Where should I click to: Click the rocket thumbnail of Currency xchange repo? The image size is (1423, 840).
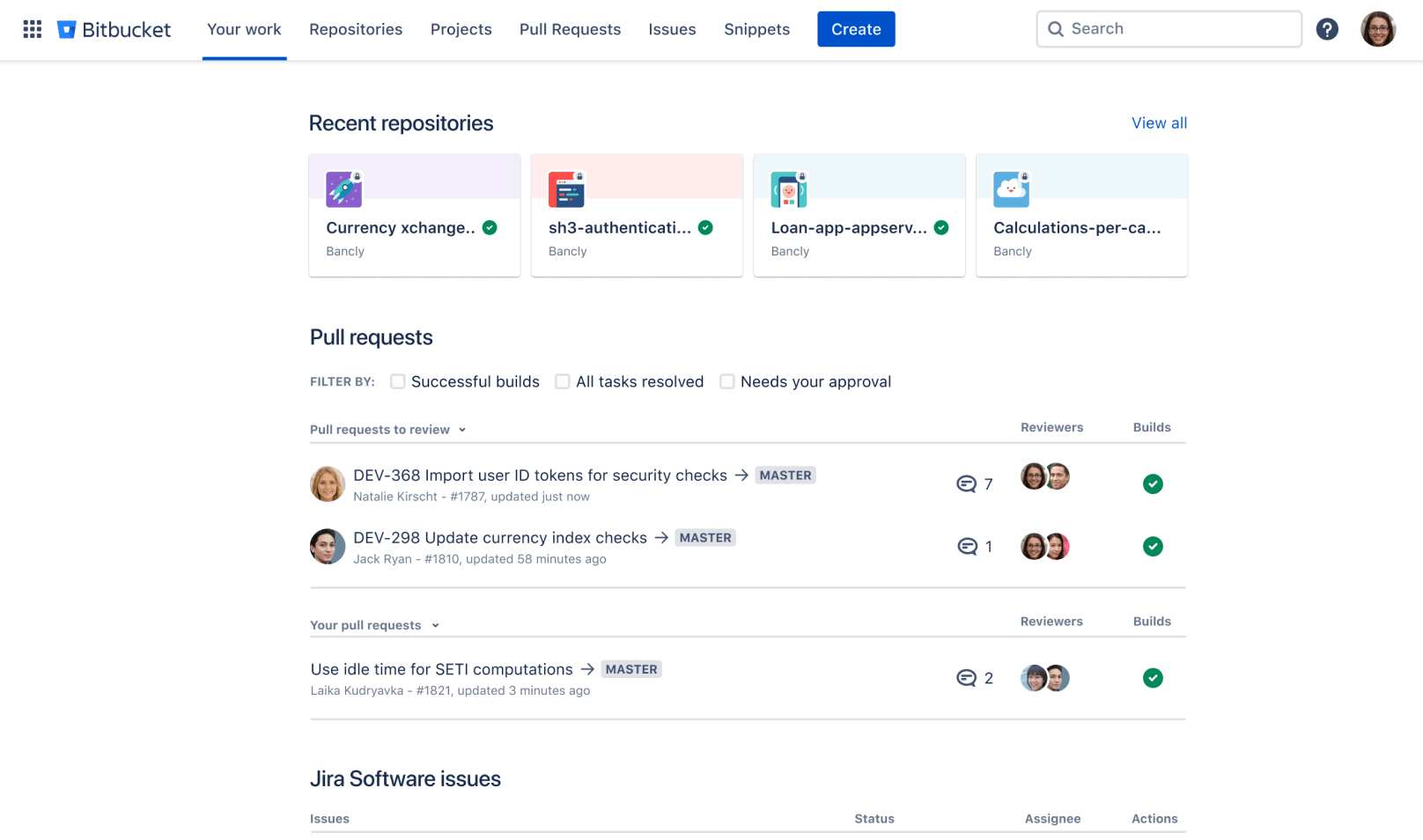[343, 188]
